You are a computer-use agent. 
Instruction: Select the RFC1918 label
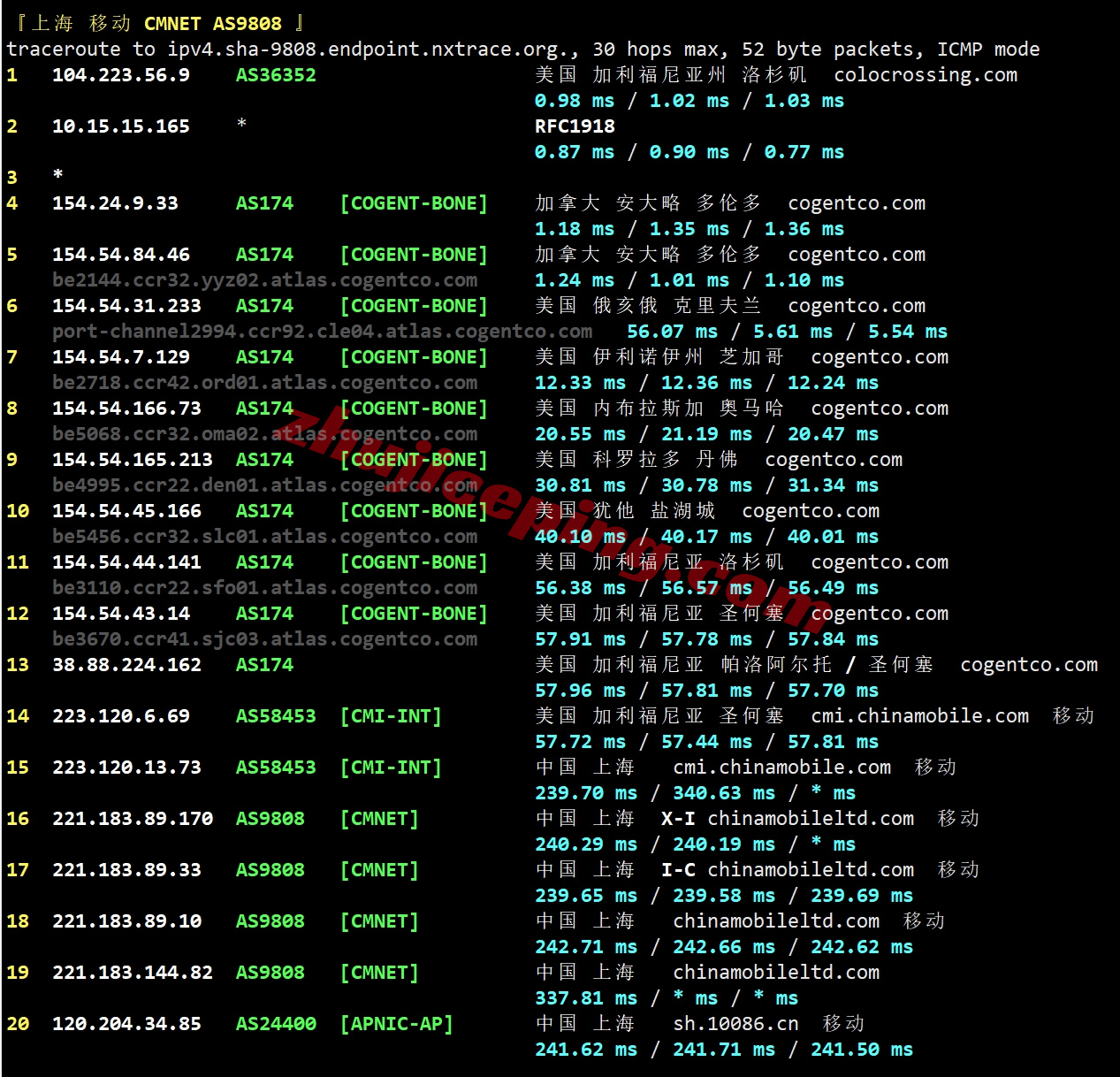pyautogui.click(x=575, y=126)
